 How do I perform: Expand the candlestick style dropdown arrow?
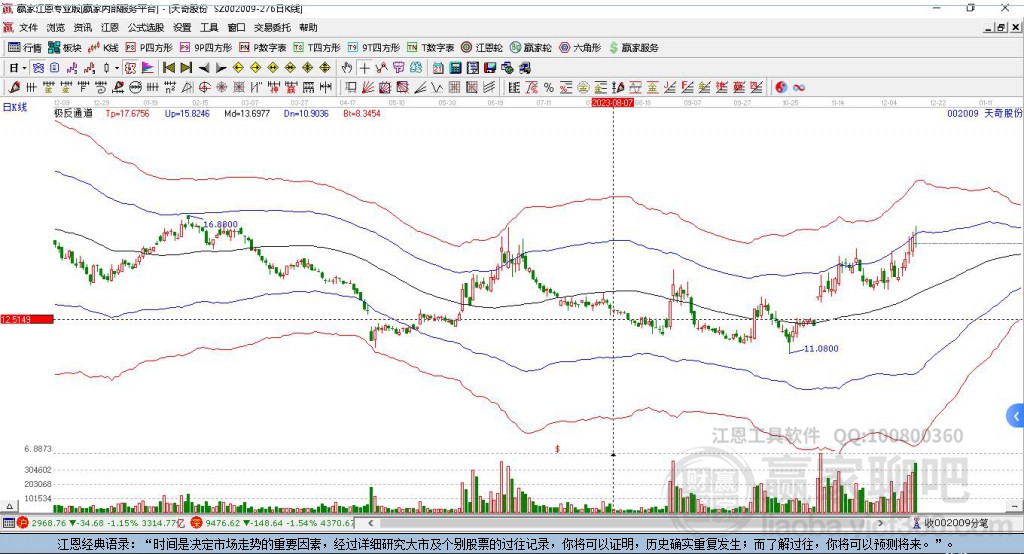(117, 68)
